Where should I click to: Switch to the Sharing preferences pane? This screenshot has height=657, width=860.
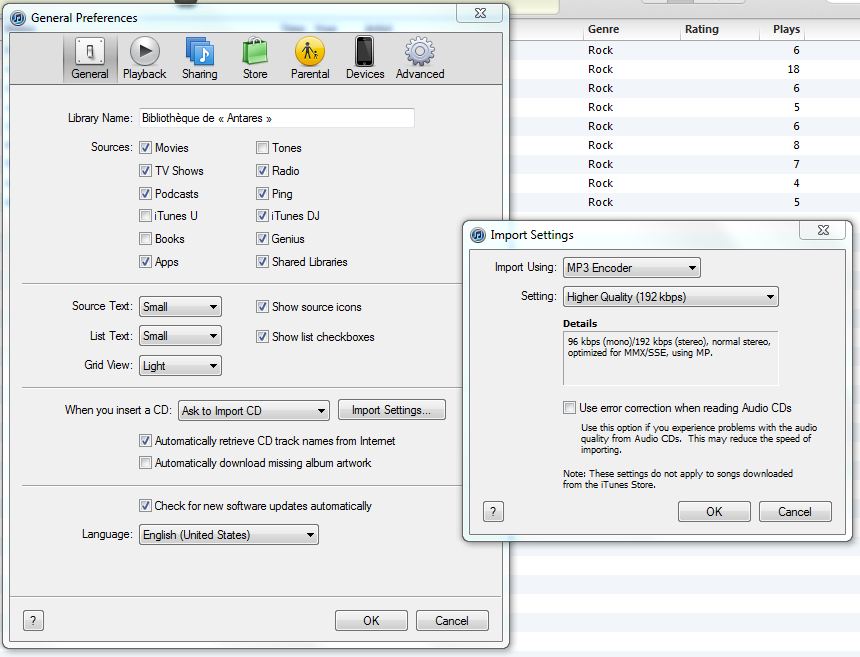[200, 58]
